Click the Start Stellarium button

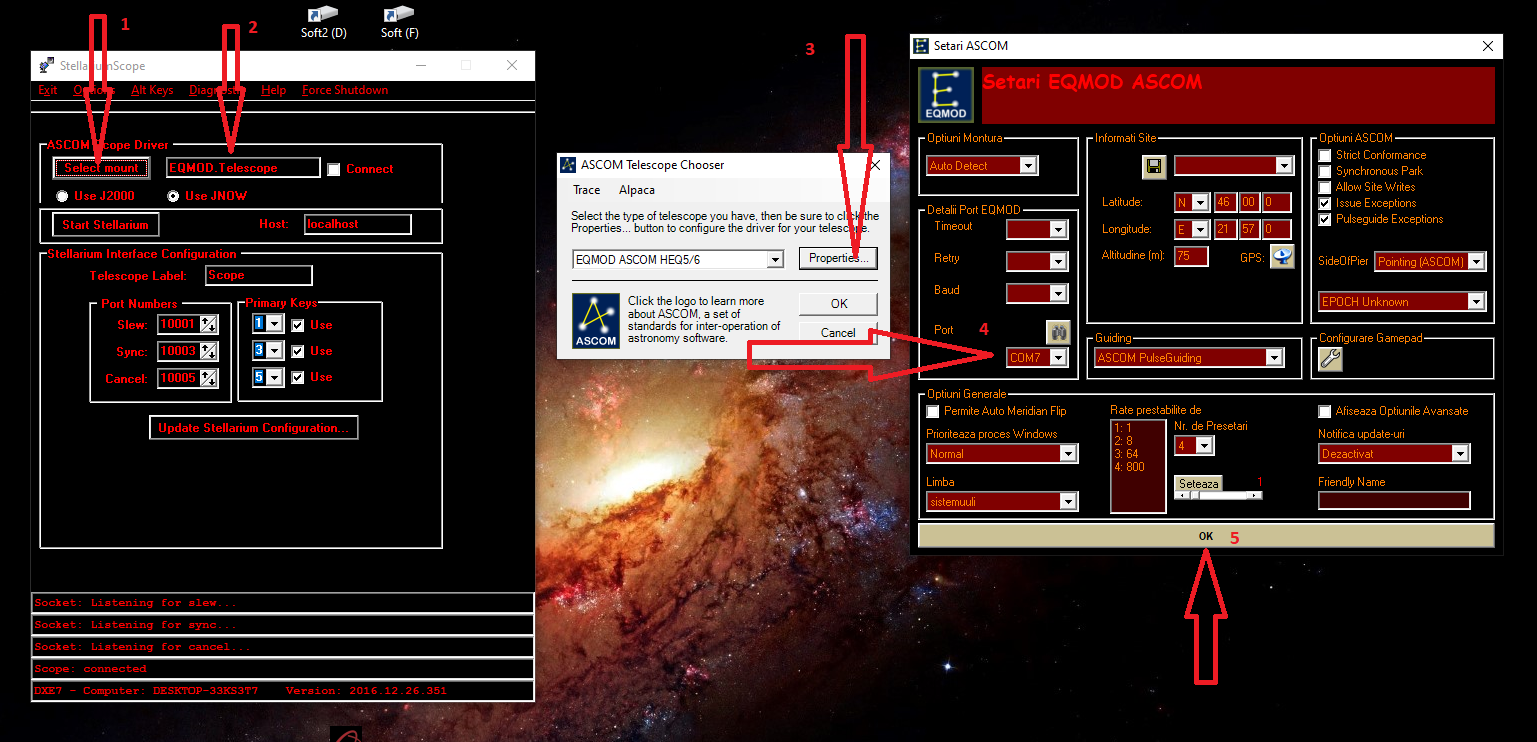106,225
